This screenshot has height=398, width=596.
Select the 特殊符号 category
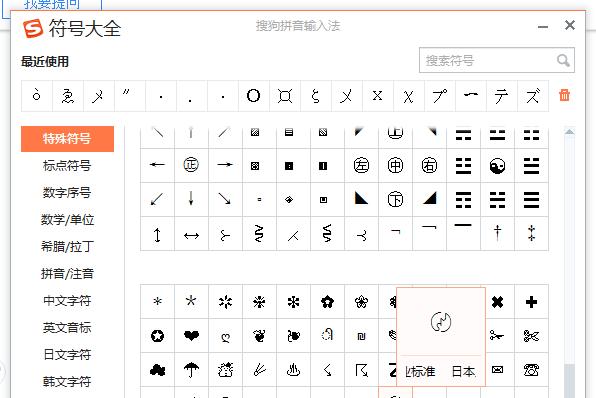(67, 139)
